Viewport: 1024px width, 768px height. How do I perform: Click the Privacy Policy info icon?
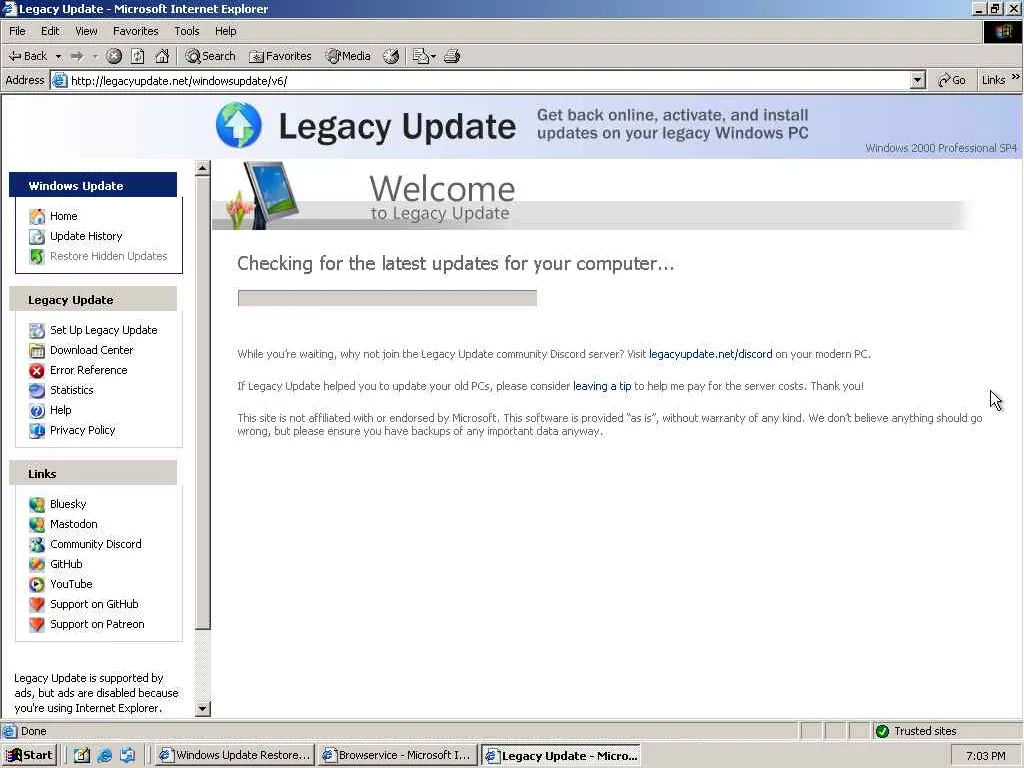pos(37,431)
